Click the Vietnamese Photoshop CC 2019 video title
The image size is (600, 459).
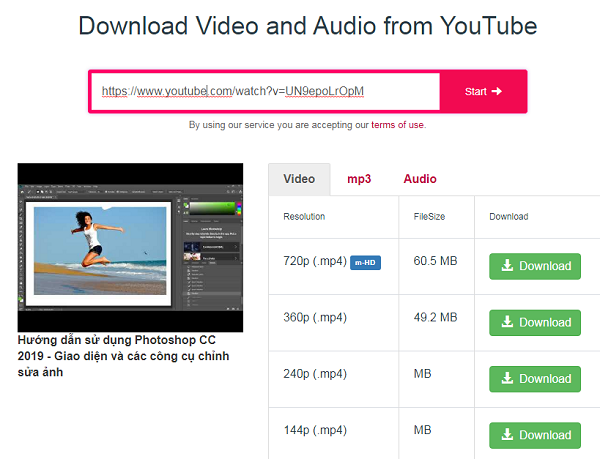(x=123, y=356)
